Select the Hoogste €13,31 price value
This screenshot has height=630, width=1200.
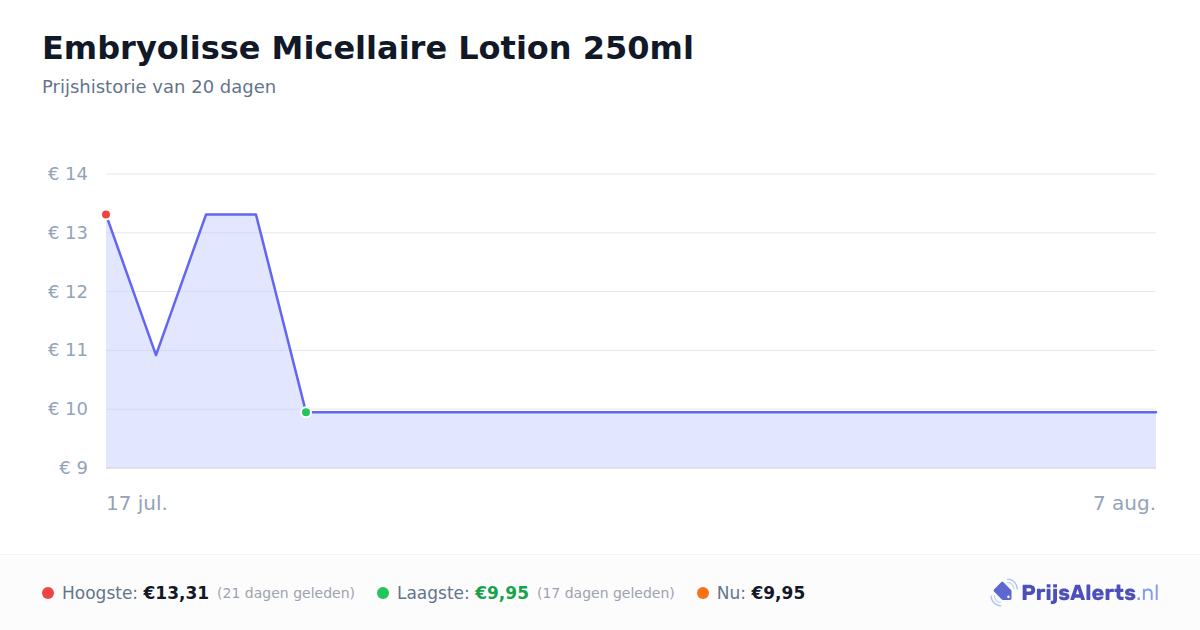coord(176,593)
